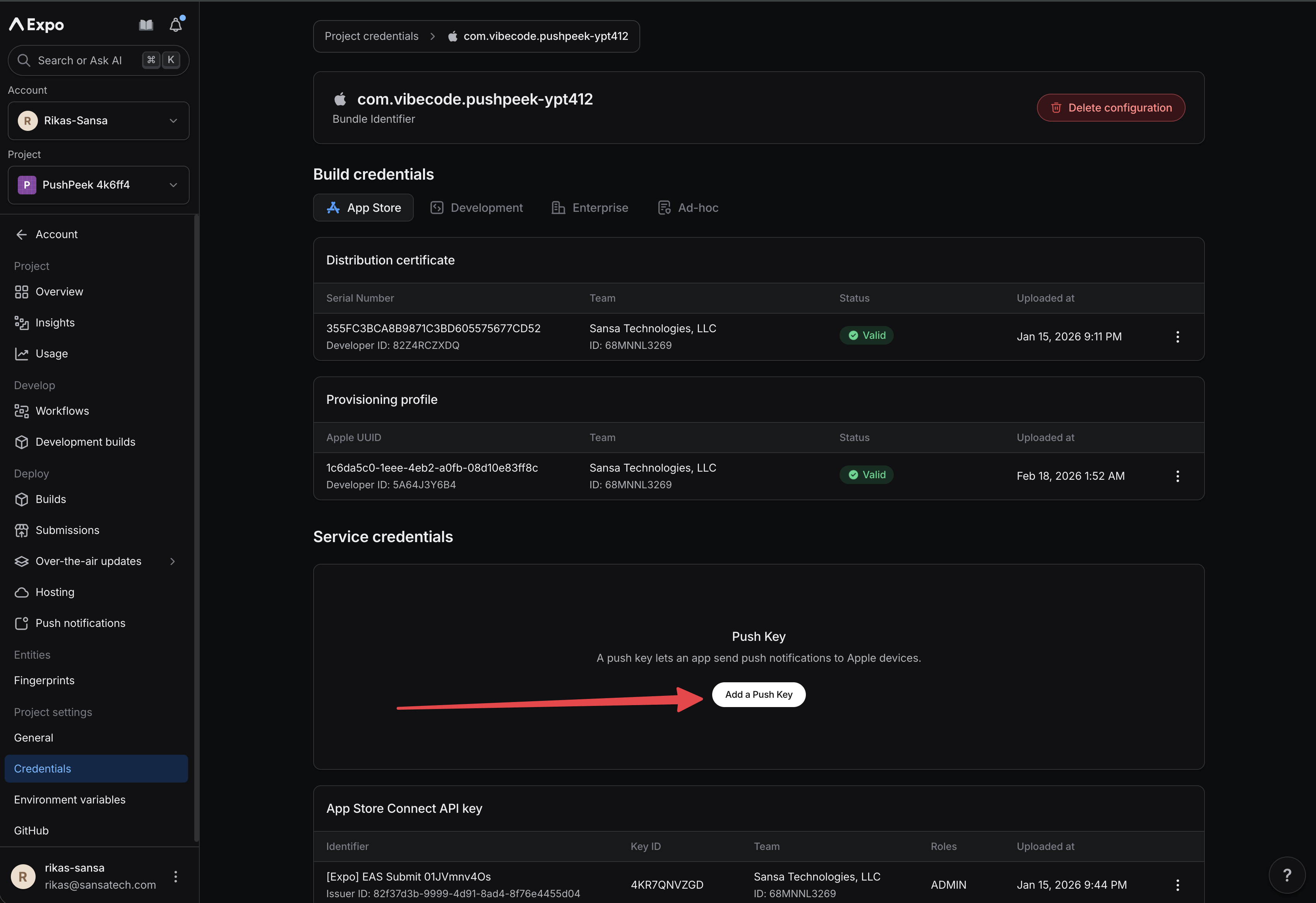This screenshot has height=903, width=1316.
Task: Open the Usage panel
Action: point(51,353)
